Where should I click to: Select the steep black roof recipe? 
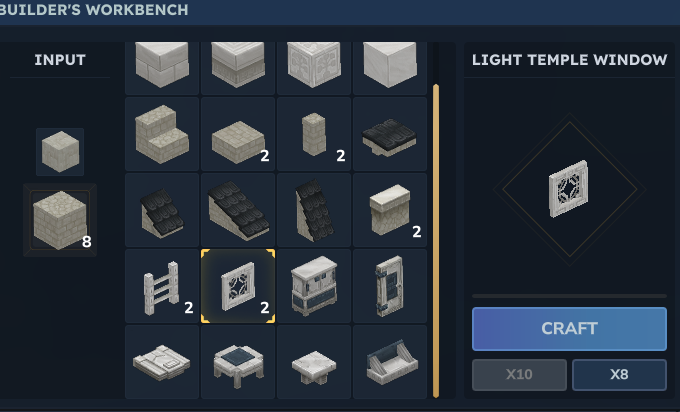pyautogui.click(x=314, y=210)
